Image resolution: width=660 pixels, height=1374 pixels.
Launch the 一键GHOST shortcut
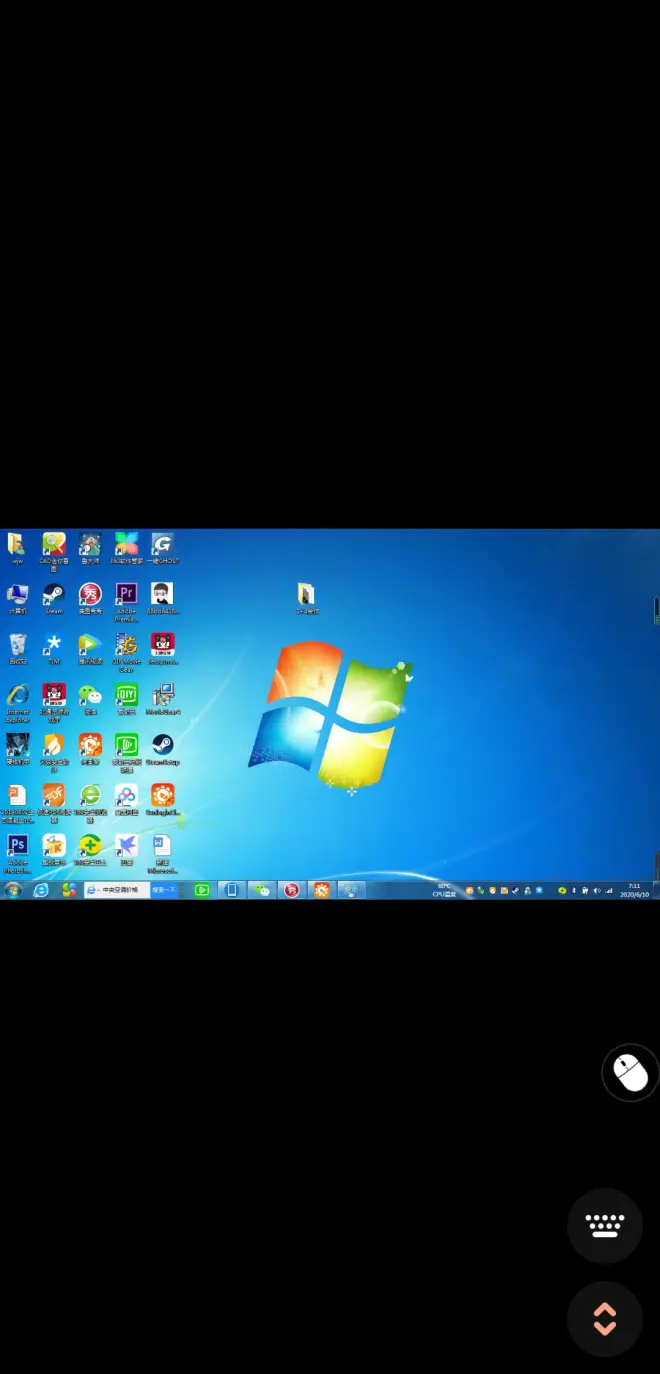[162, 547]
